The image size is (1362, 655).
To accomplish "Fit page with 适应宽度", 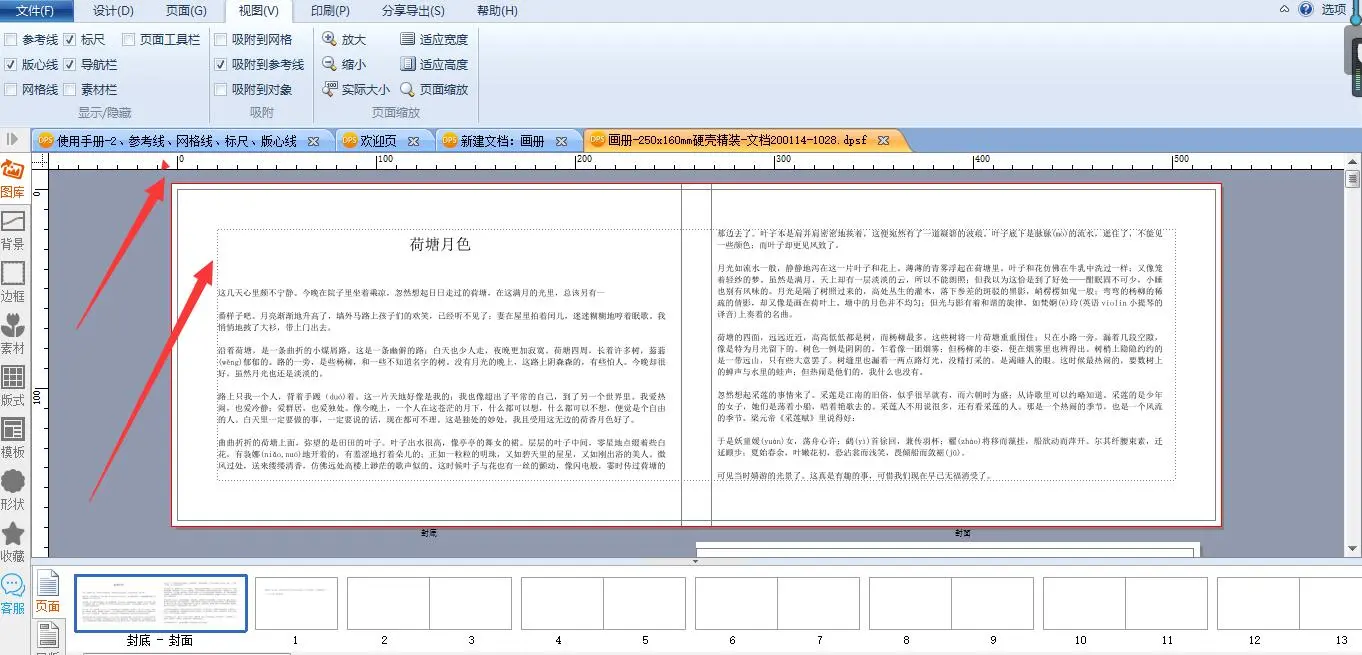I will [434, 39].
